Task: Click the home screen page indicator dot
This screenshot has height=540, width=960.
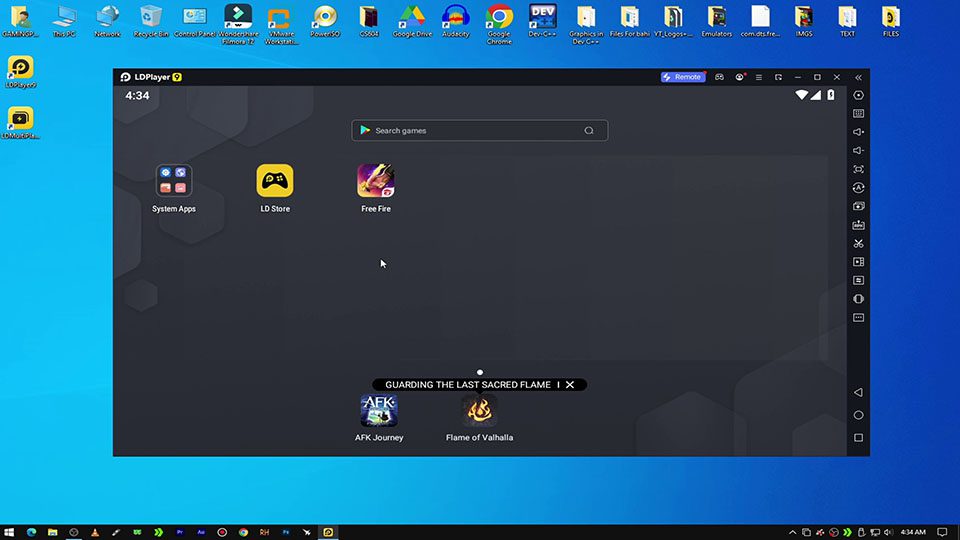Action: [x=480, y=372]
